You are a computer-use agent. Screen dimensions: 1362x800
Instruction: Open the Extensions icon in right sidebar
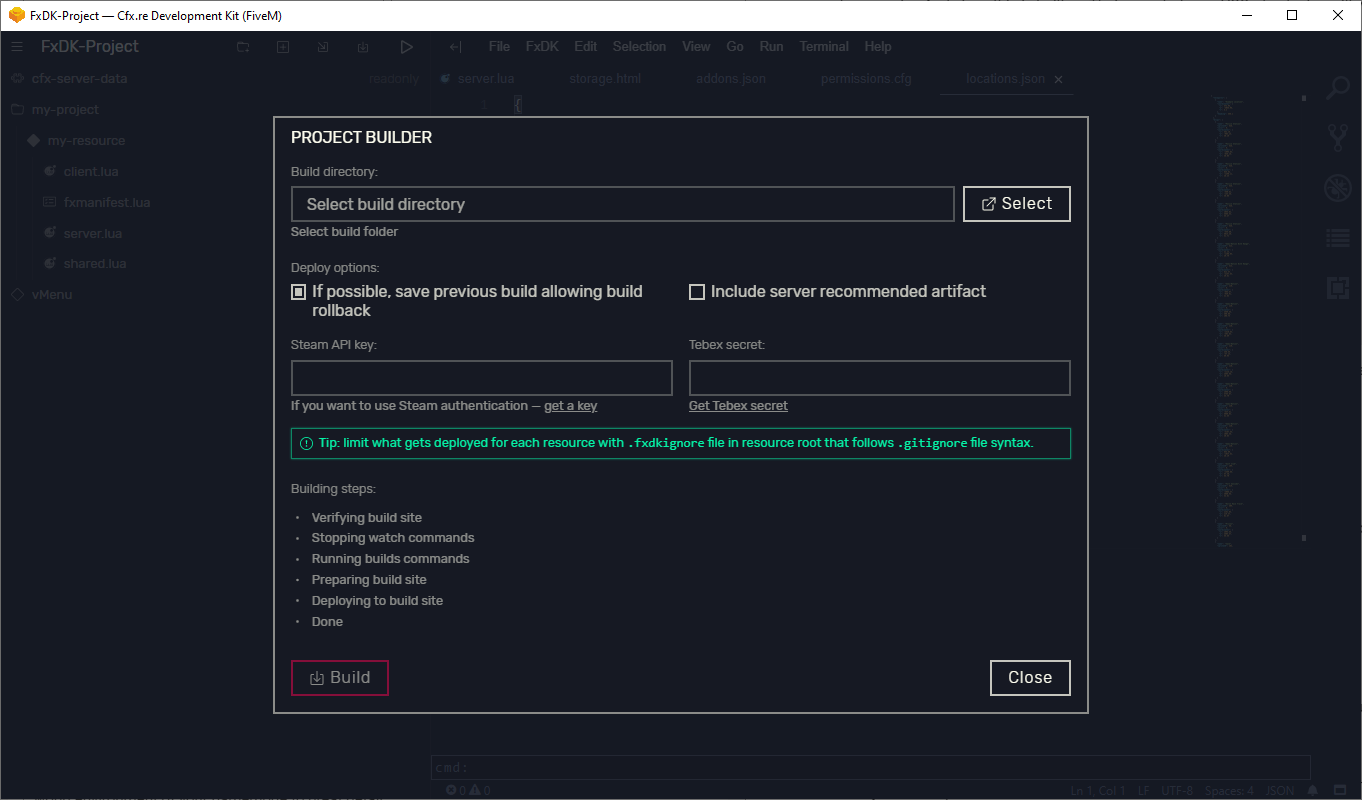pos(1337,288)
